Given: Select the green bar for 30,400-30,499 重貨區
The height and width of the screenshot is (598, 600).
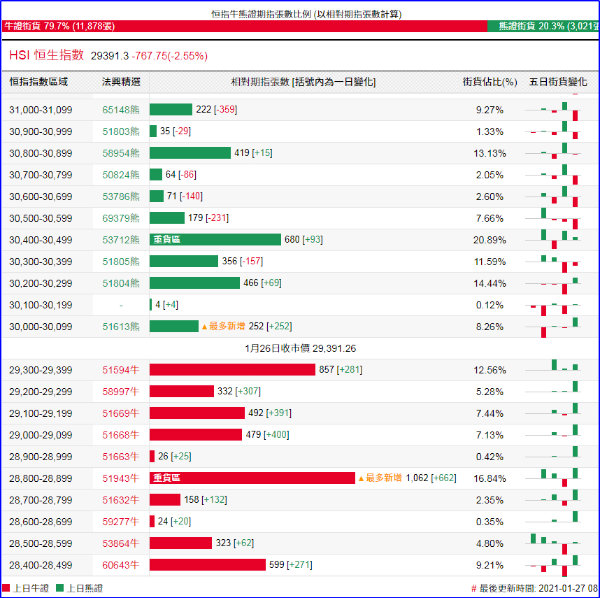Looking at the screenshot, I should pyautogui.click(x=215, y=240).
